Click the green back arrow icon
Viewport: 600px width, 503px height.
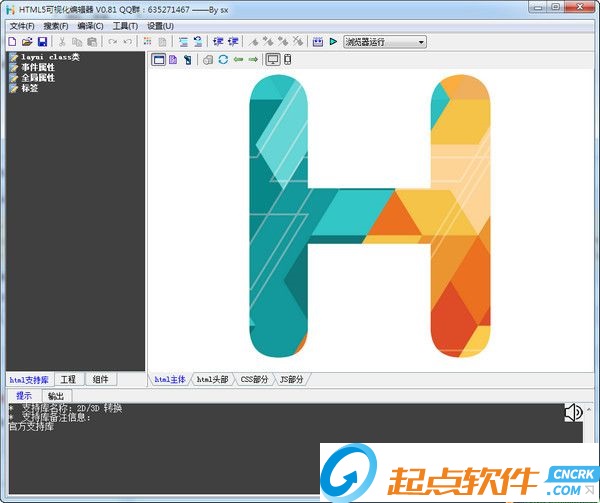coord(238,60)
